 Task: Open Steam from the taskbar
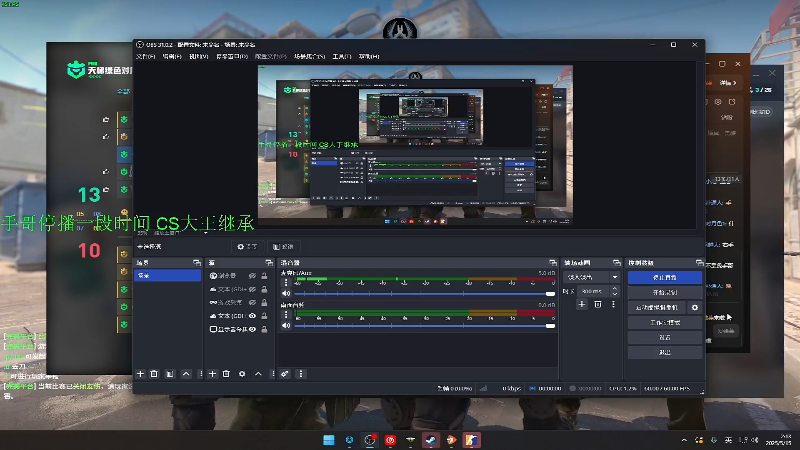coord(431,440)
